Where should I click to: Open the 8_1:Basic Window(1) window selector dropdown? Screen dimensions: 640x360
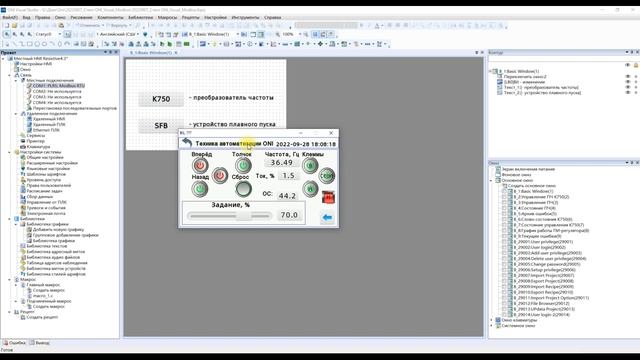[x=238, y=34]
